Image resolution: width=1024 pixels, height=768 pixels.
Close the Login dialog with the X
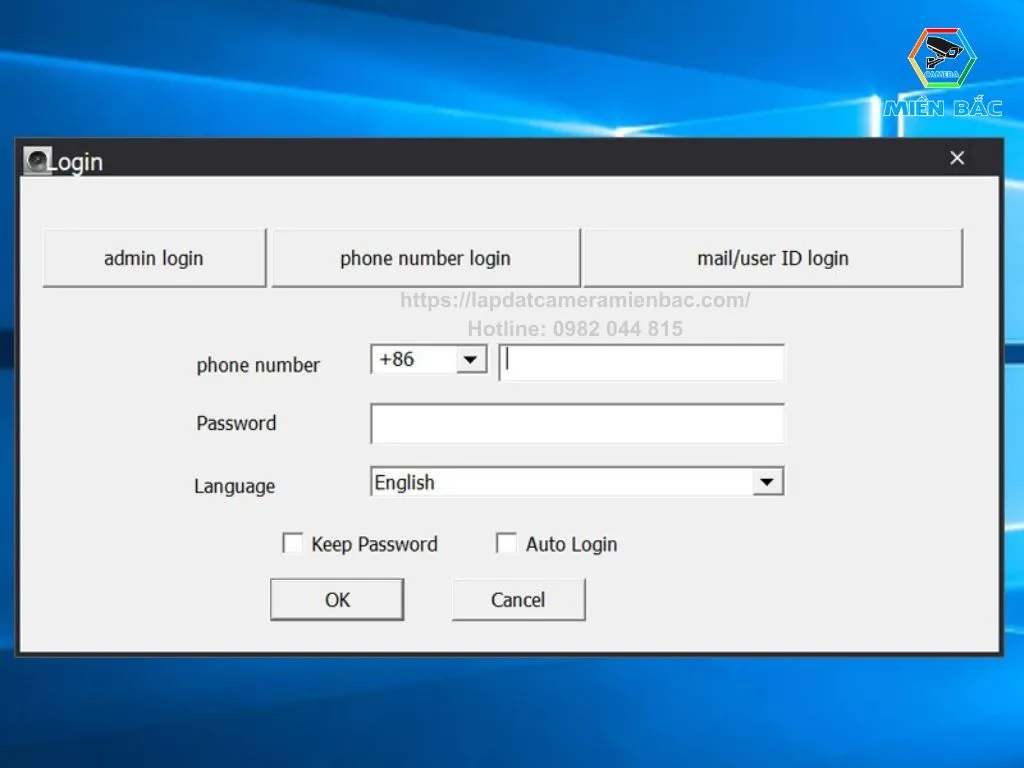coord(956,157)
